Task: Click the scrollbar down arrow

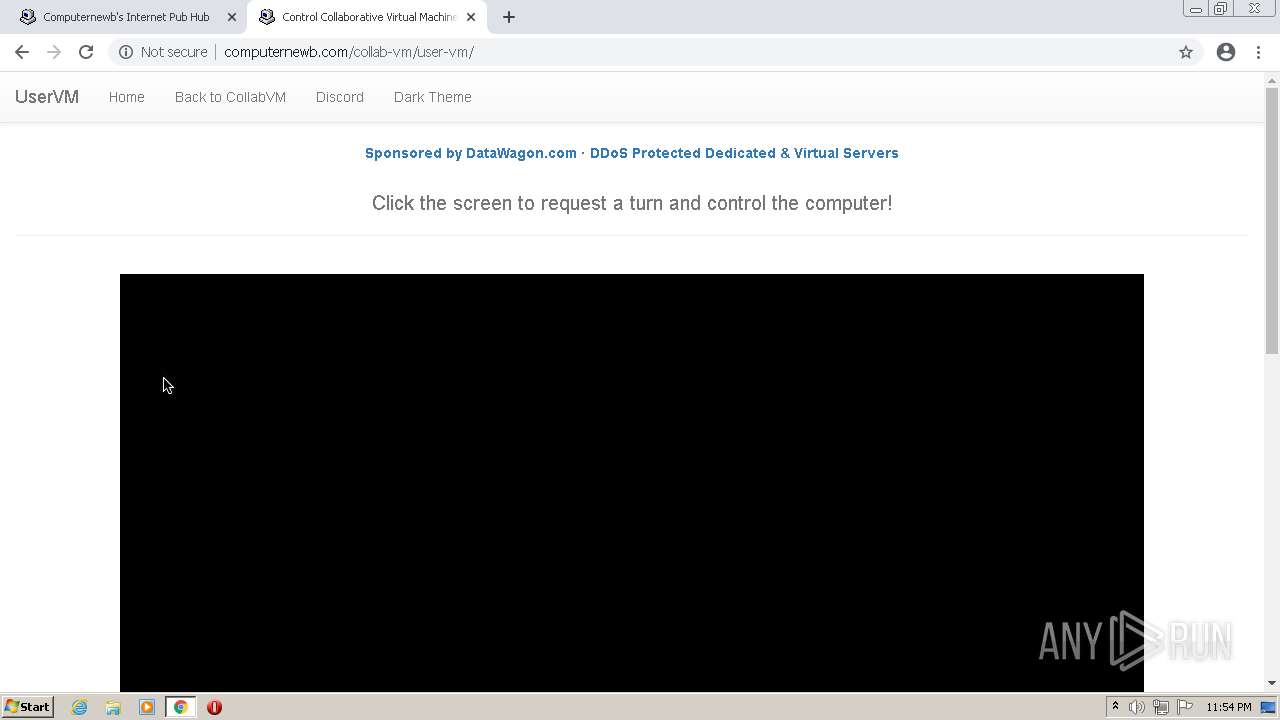Action: tap(1272, 683)
